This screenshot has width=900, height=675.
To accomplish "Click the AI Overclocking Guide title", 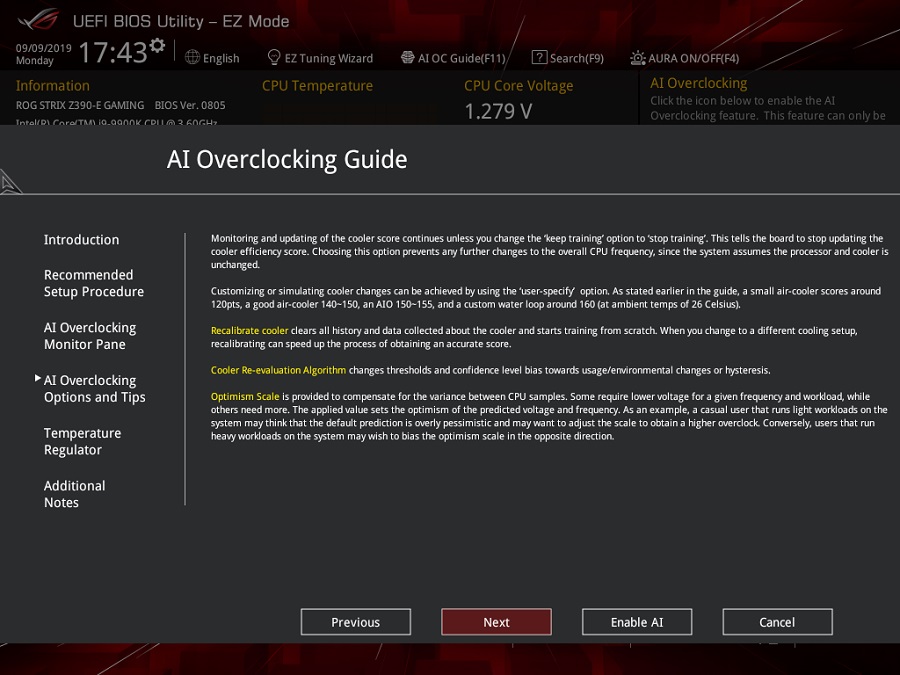I will [x=287, y=160].
